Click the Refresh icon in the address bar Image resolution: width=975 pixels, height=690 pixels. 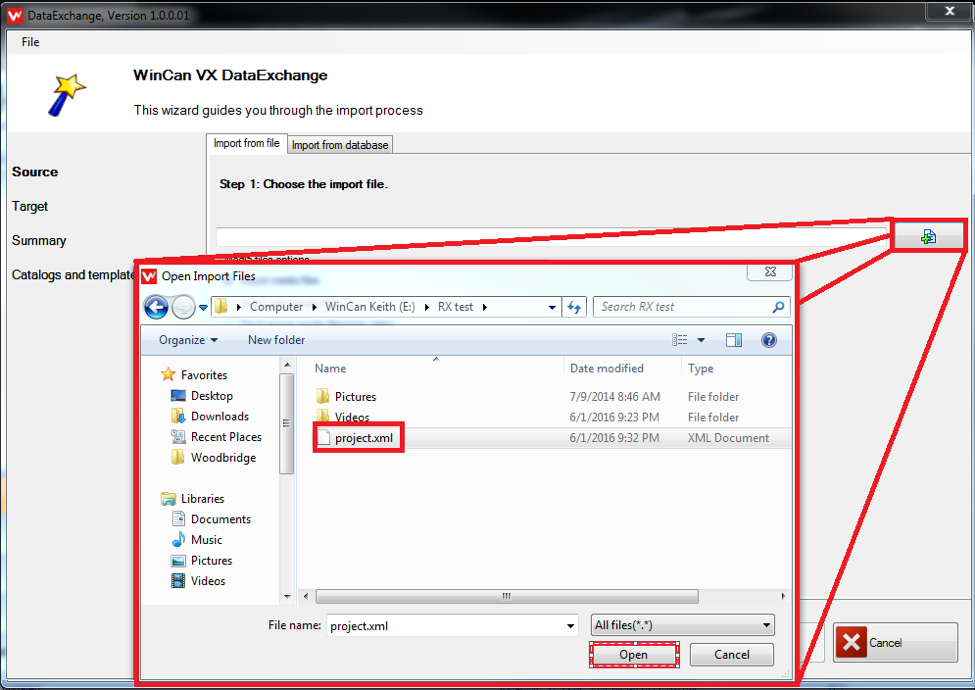[574, 307]
